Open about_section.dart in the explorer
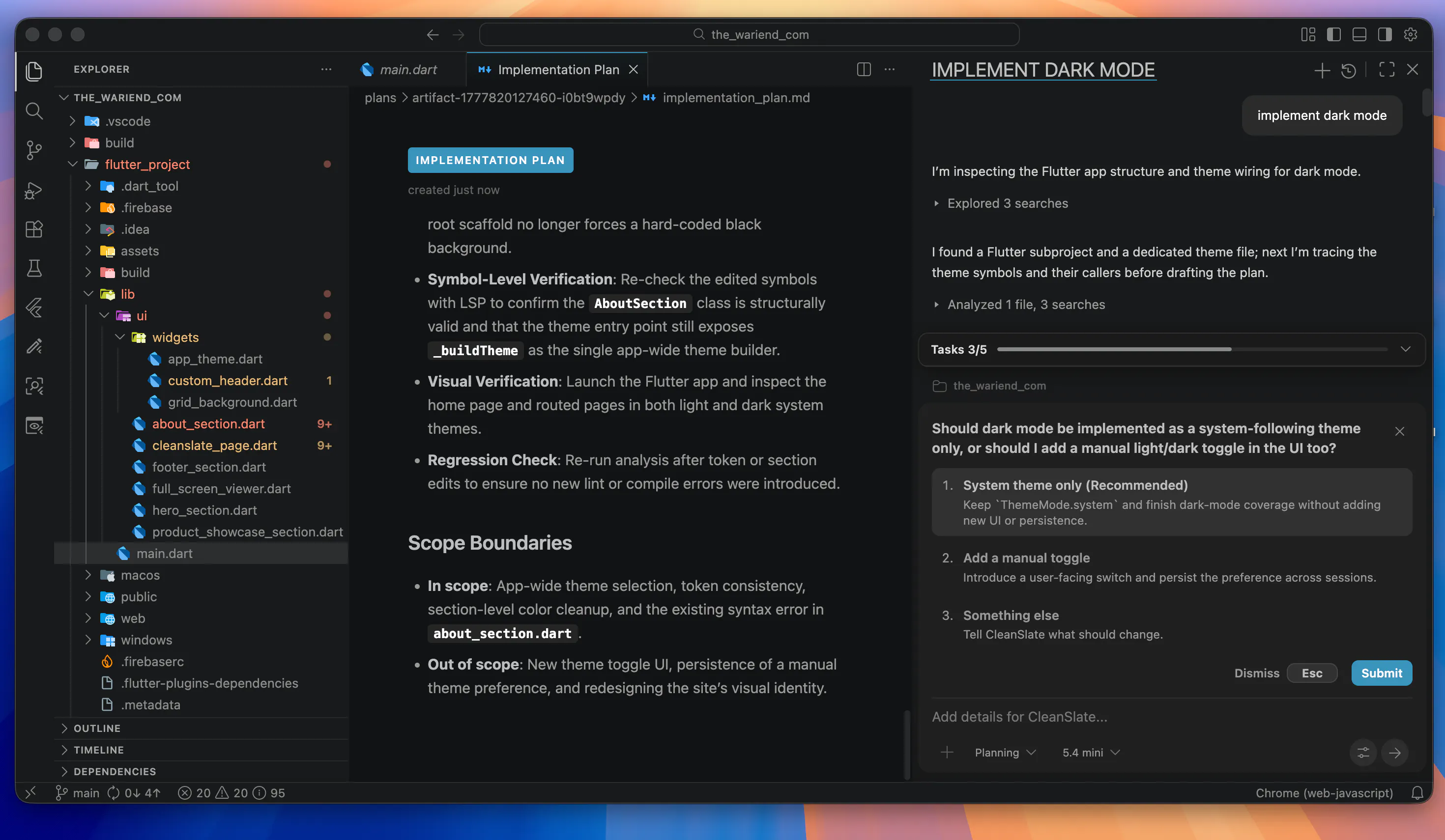 click(x=207, y=423)
